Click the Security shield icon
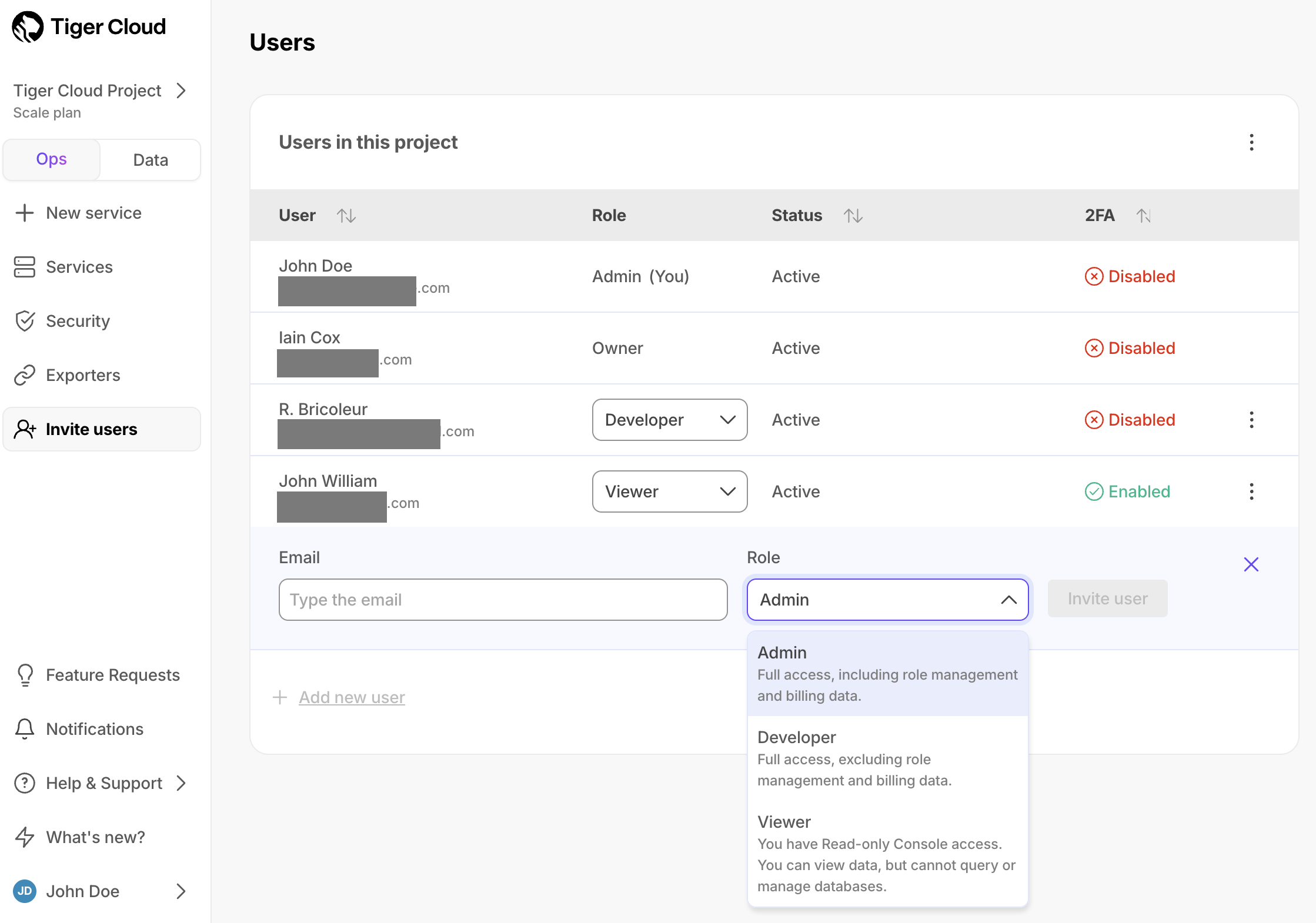 (25, 321)
